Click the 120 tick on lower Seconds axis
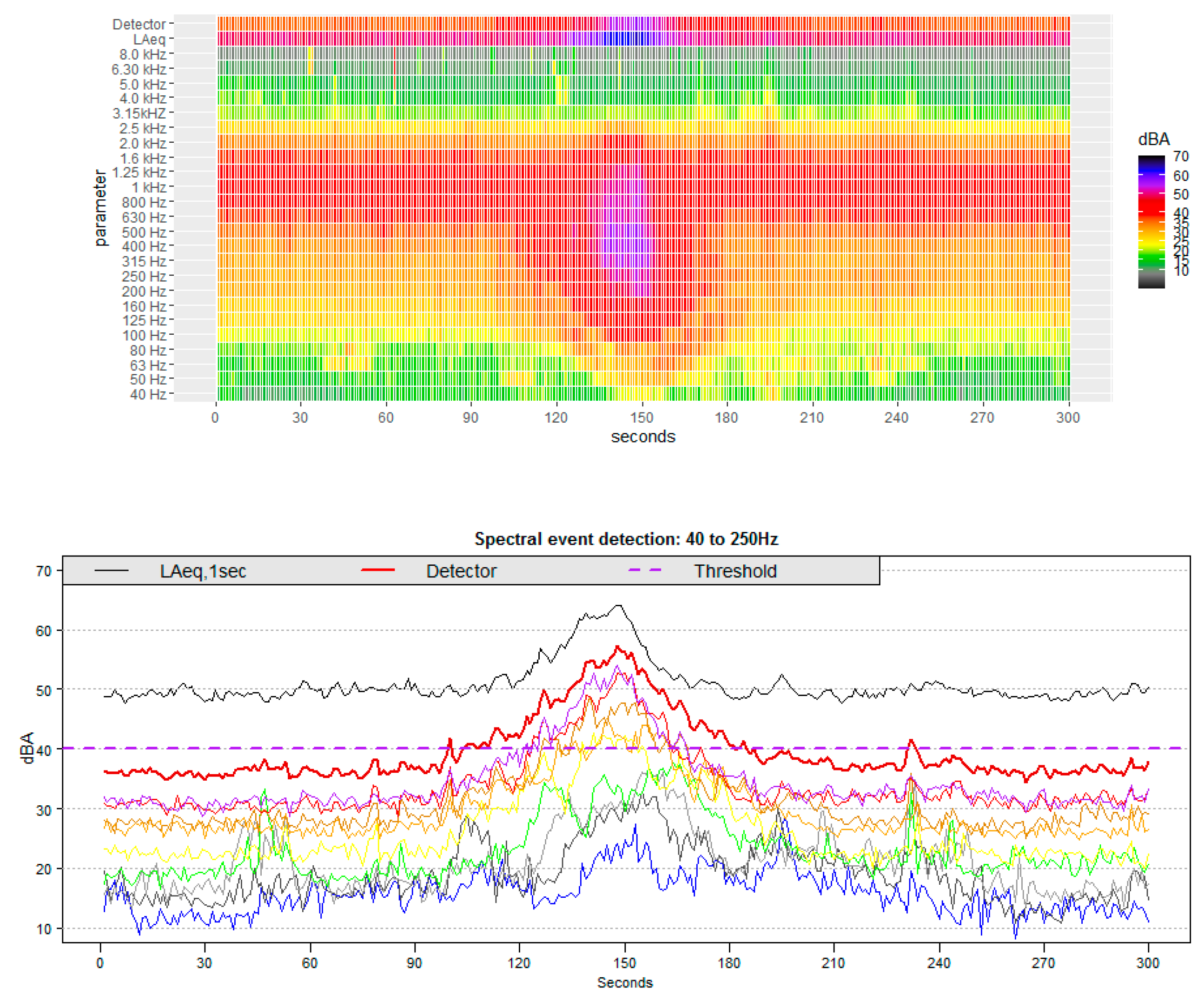Viewport: 1204px width, 1001px height. tap(519, 962)
